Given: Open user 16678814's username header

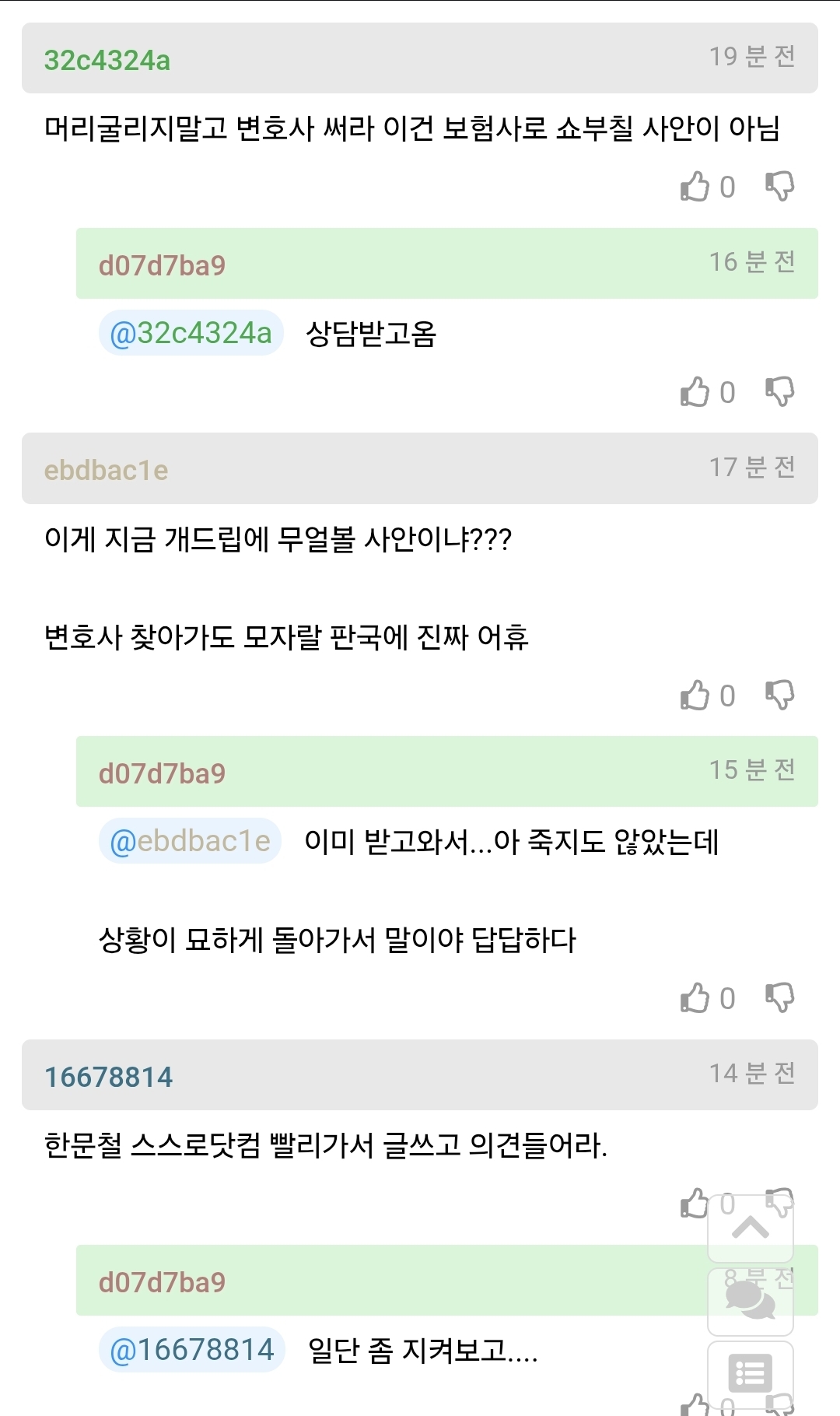Looking at the screenshot, I should pos(109,1077).
